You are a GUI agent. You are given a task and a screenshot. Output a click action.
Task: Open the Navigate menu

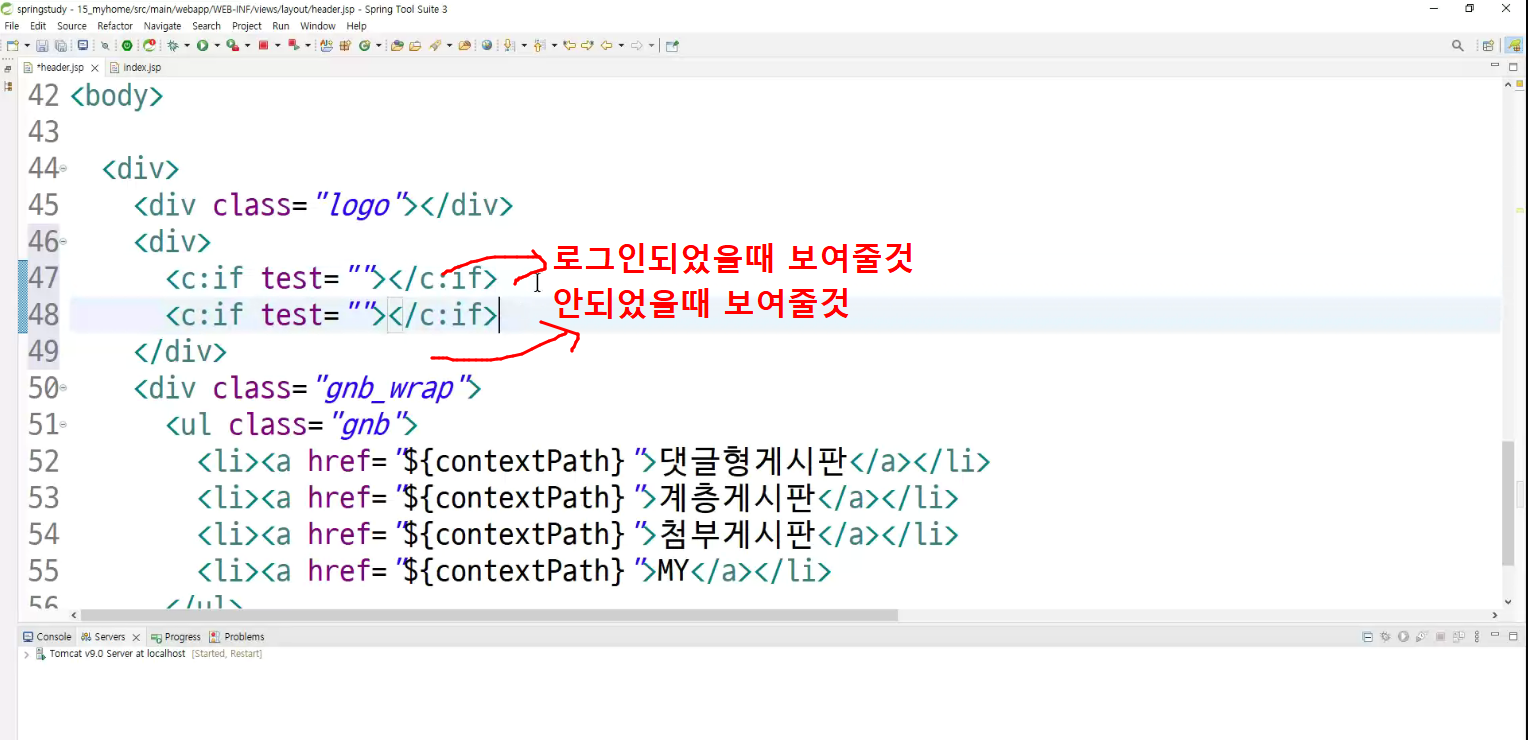pyautogui.click(x=162, y=26)
